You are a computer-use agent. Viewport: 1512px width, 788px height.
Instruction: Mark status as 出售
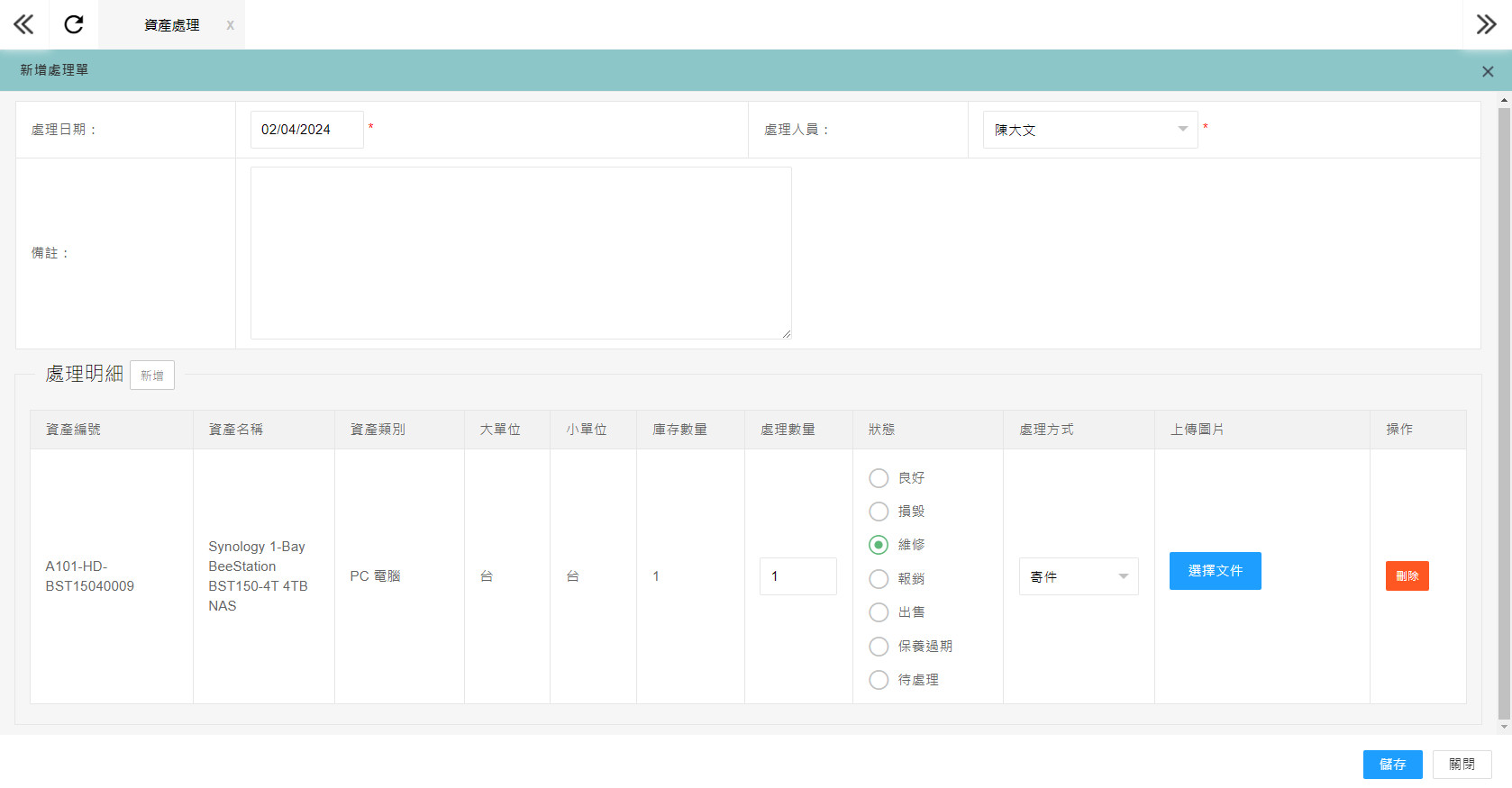[x=879, y=612]
